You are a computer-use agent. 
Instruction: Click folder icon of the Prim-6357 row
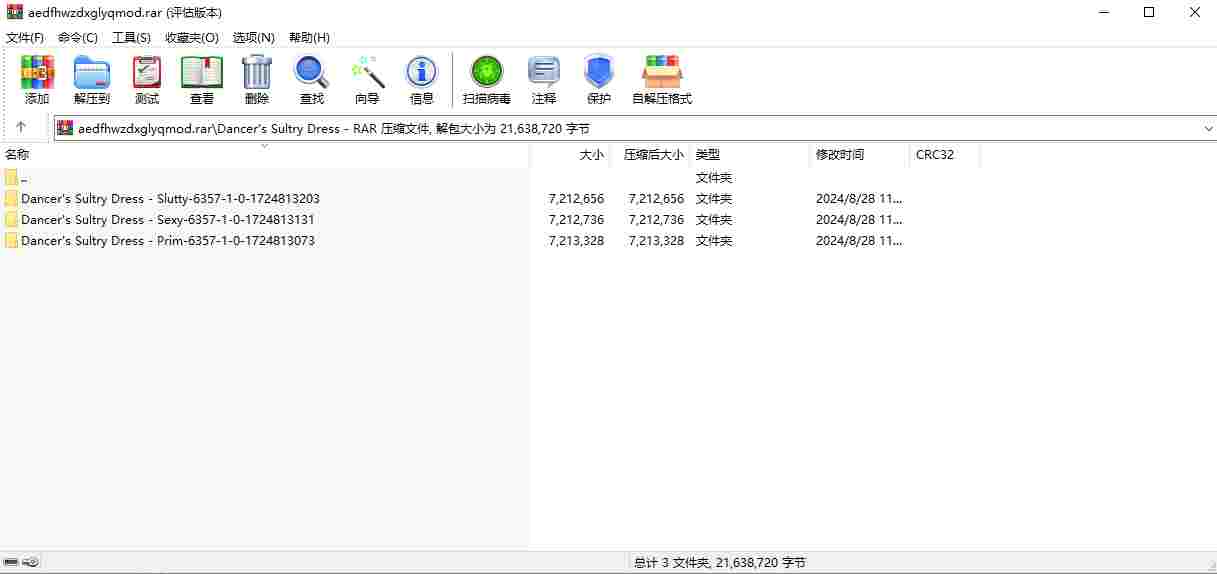coord(11,240)
